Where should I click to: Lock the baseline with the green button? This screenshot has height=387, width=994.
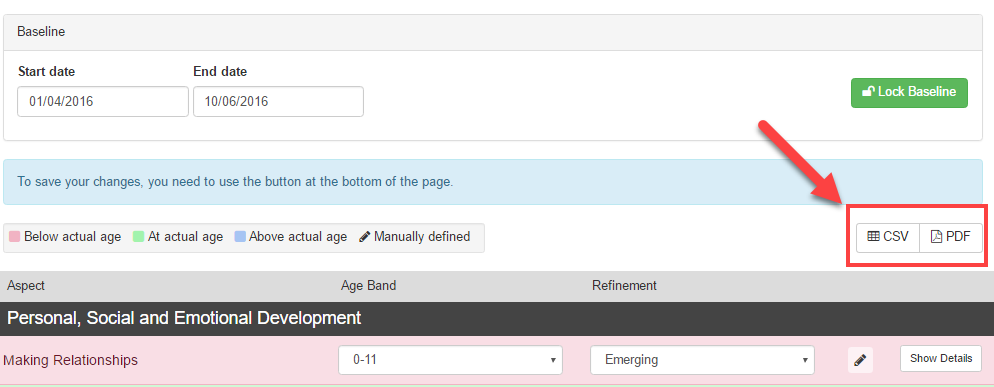[909, 93]
